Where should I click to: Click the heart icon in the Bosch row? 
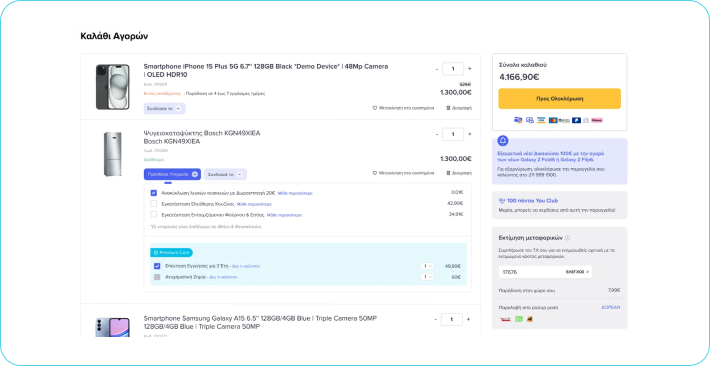tap(374, 173)
